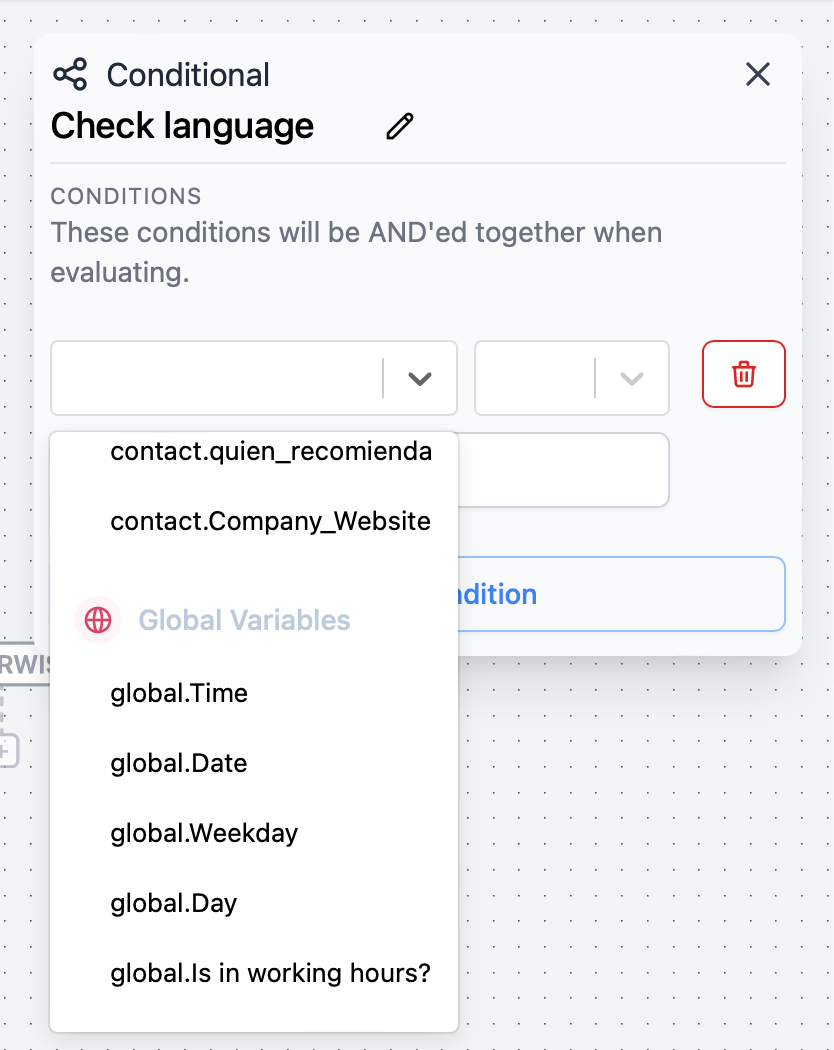Screen dimensions: 834x1050
Task: Select global.Time variable
Action: tap(179, 693)
